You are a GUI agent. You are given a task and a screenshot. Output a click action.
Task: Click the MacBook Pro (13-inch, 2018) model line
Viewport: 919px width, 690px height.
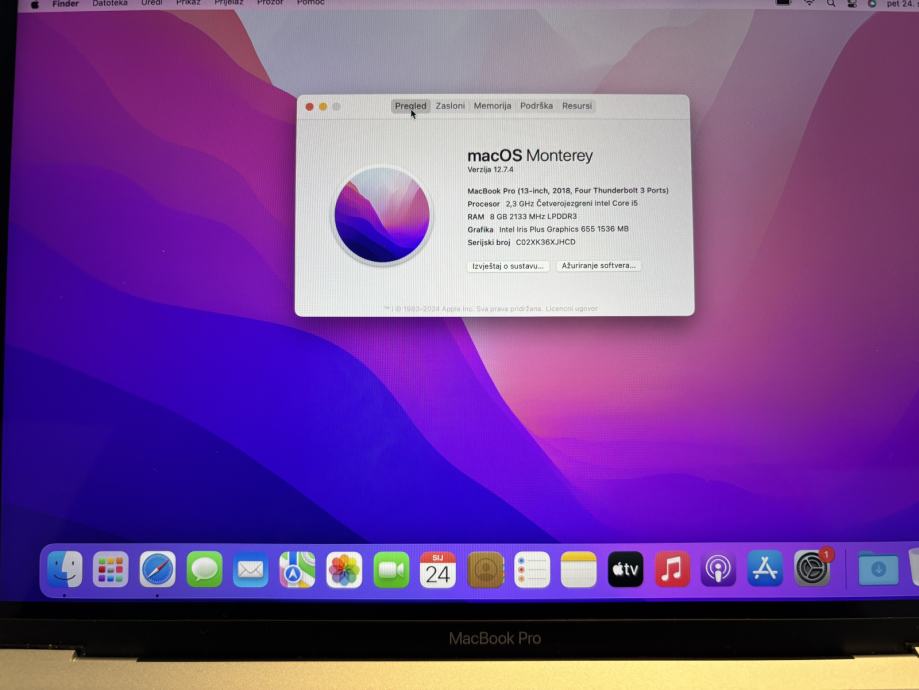click(x=568, y=191)
